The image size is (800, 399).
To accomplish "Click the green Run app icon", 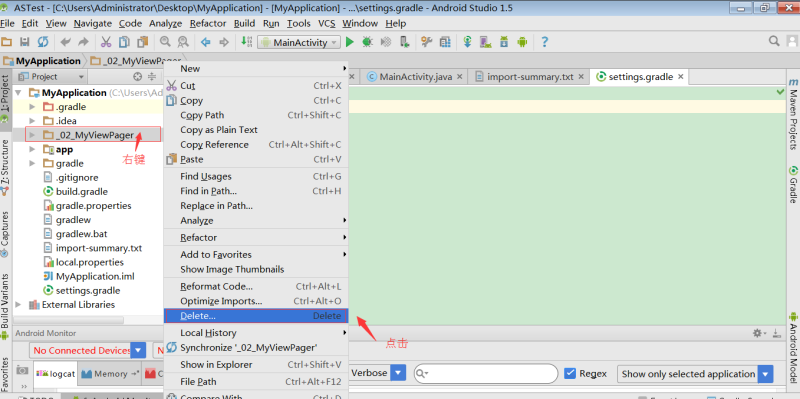I will click(349, 42).
